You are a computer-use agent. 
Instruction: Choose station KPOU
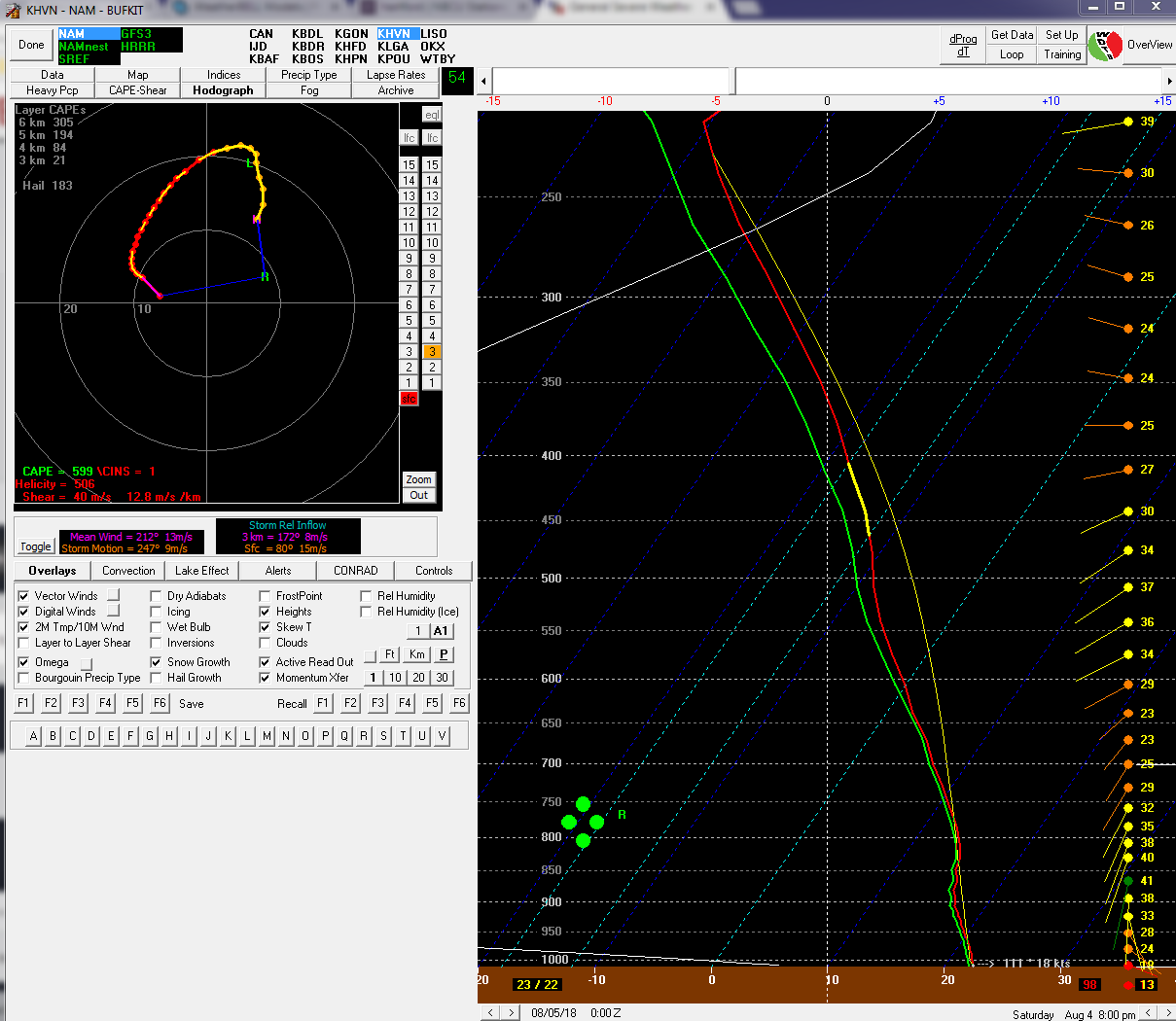pos(394,59)
